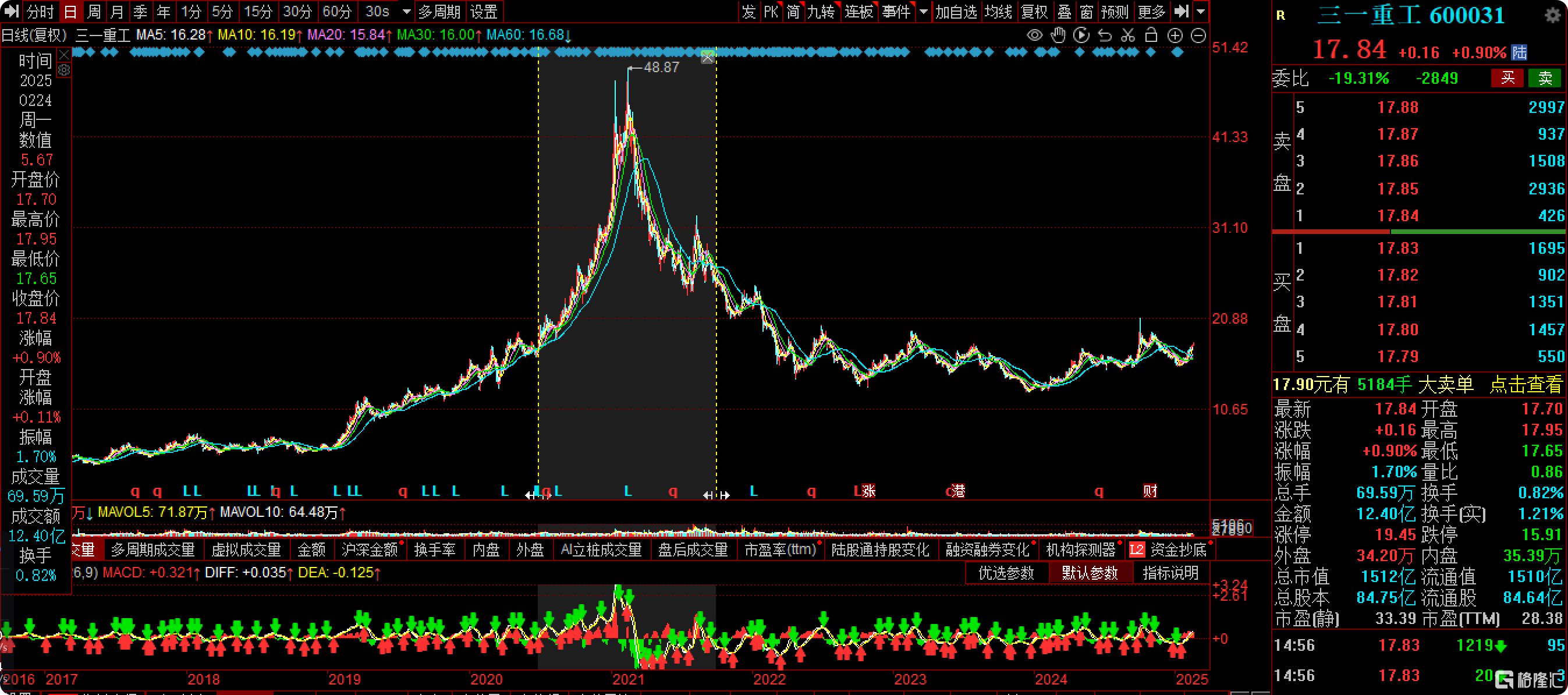Switch to 陆股通持股变化 tab
Screen dimensions: 1568x695
pyautogui.click(x=879, y=549)
